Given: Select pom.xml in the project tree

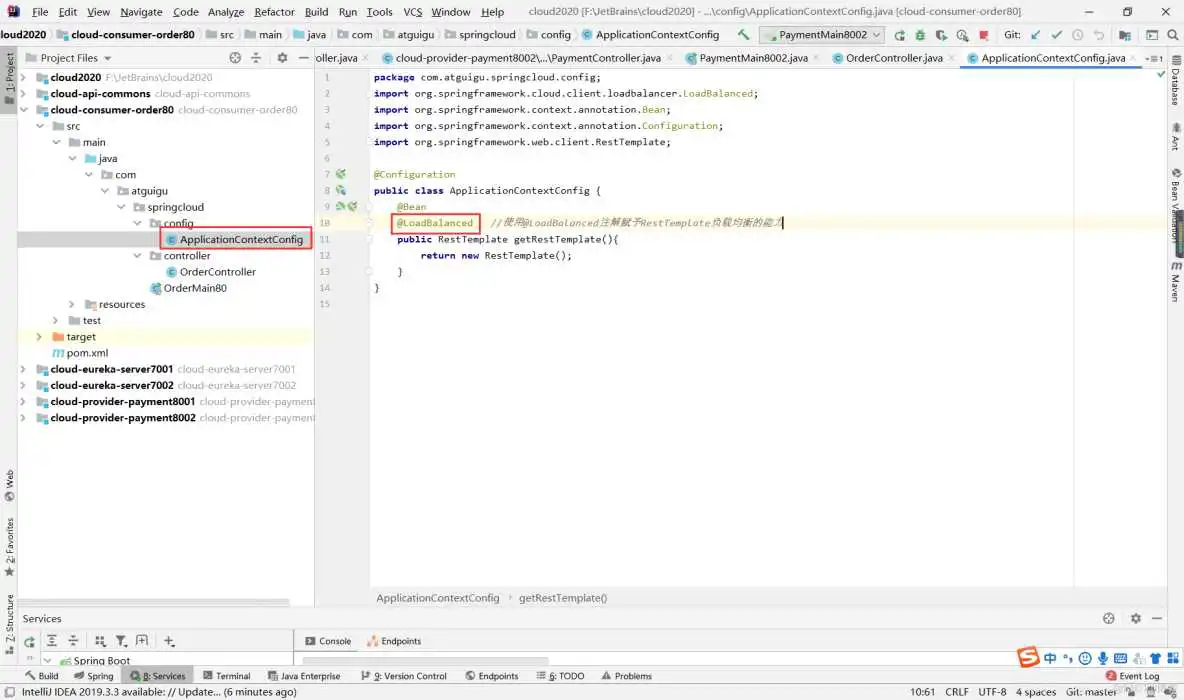Looking at the screenshot, I should (x=90, y=352).
